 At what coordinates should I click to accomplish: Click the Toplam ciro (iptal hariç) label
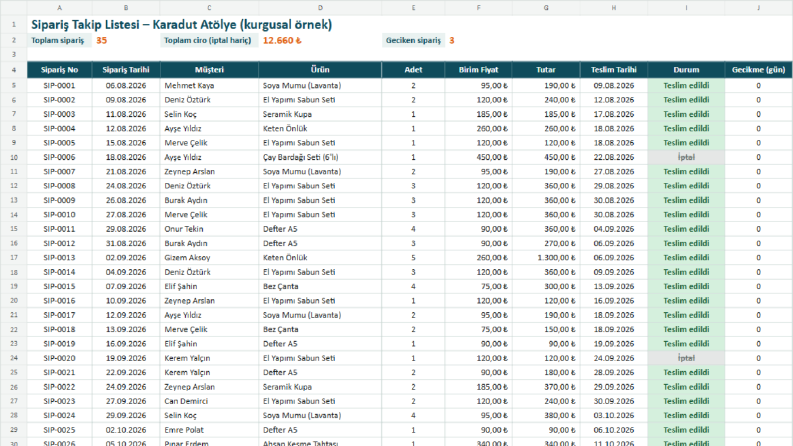pyautogui.click(x=208, y=40)
